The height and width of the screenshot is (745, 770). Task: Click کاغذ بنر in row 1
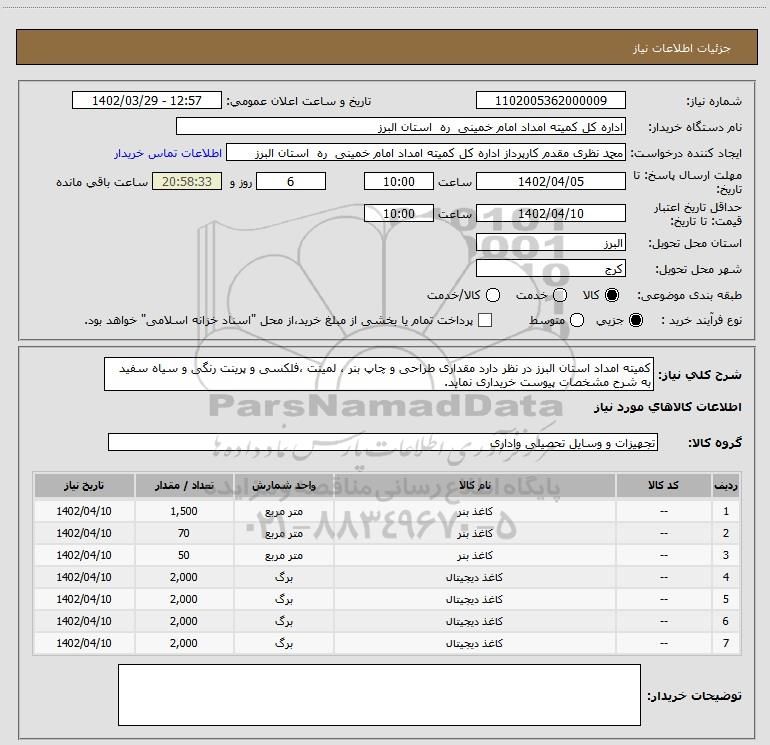coord(474,512)
